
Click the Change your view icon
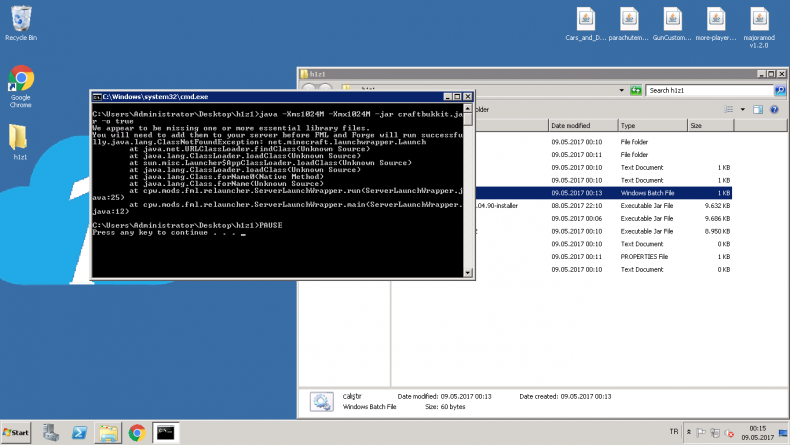coord(729,109)
